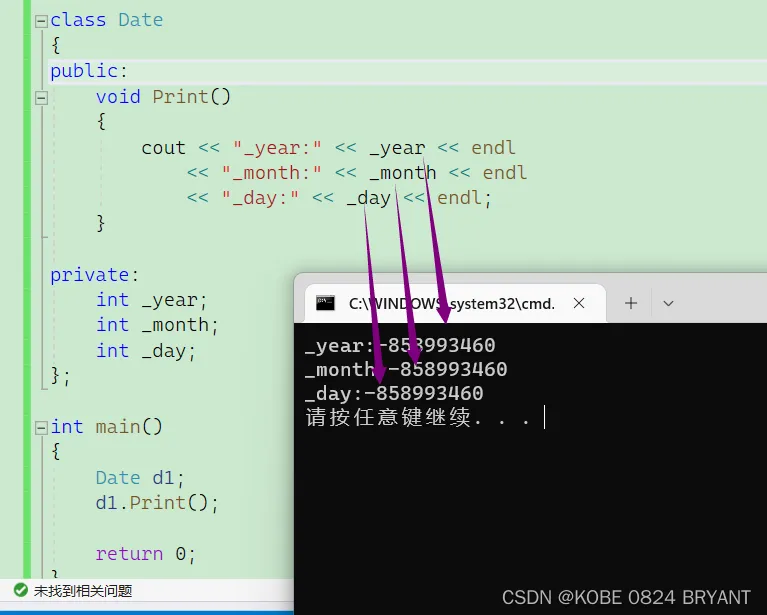767x615 pixels.
Task: Collapse the void Print() function block
Action: 41,98
